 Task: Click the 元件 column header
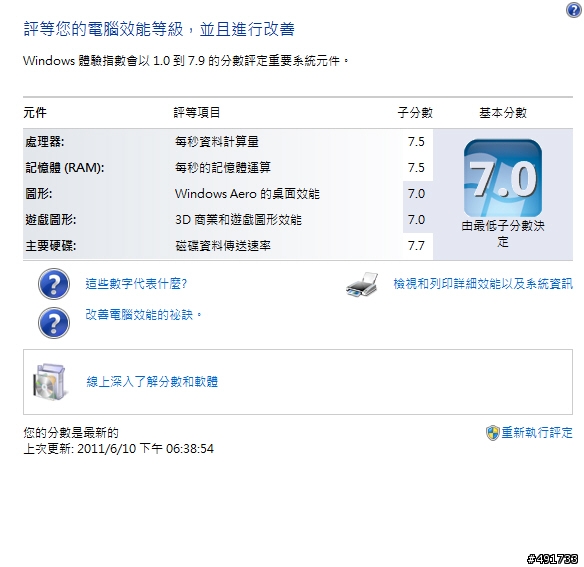tap(35, 113)
